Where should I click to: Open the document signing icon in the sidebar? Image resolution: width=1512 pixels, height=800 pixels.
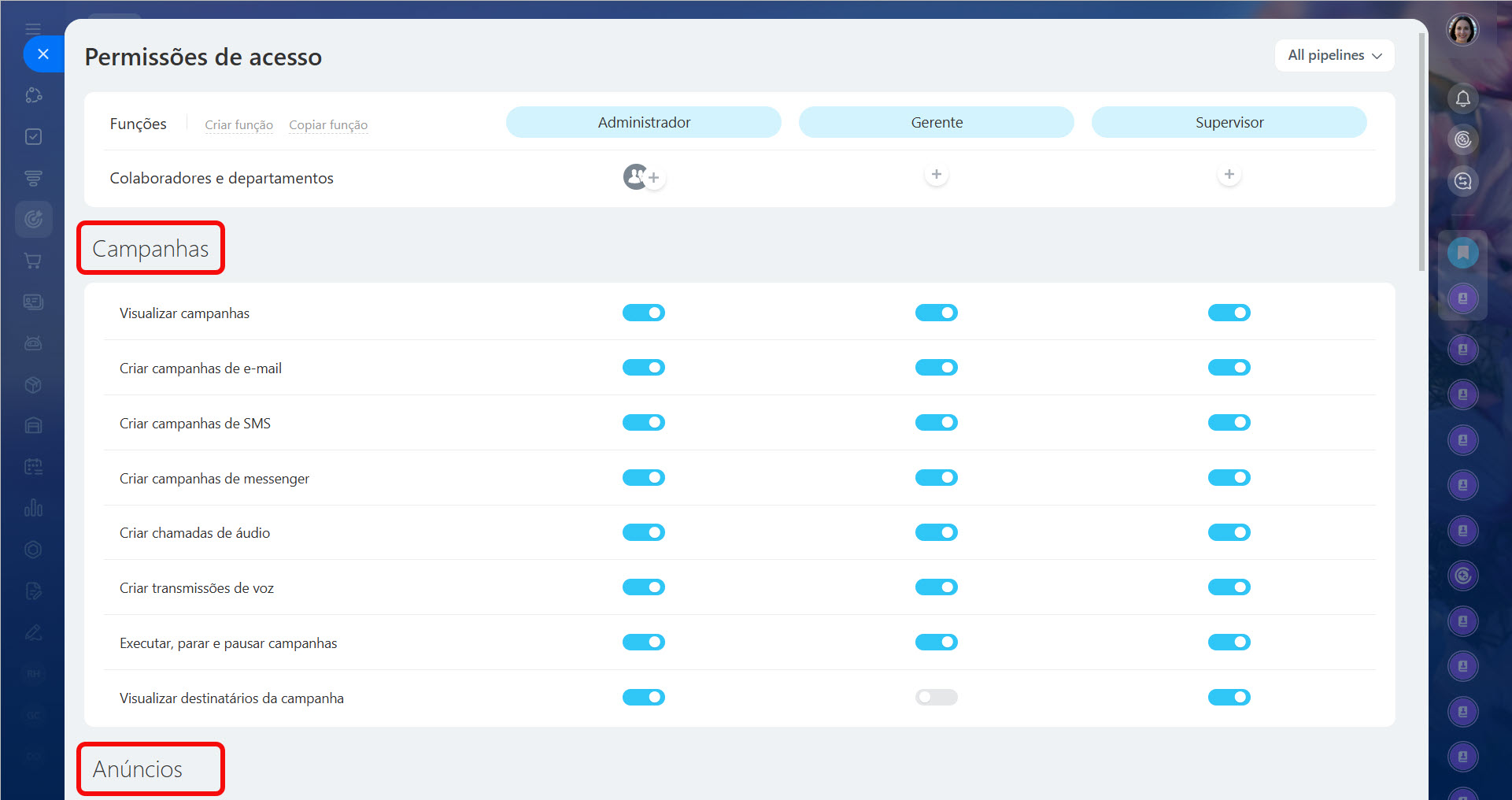click(x=33, y=591)
